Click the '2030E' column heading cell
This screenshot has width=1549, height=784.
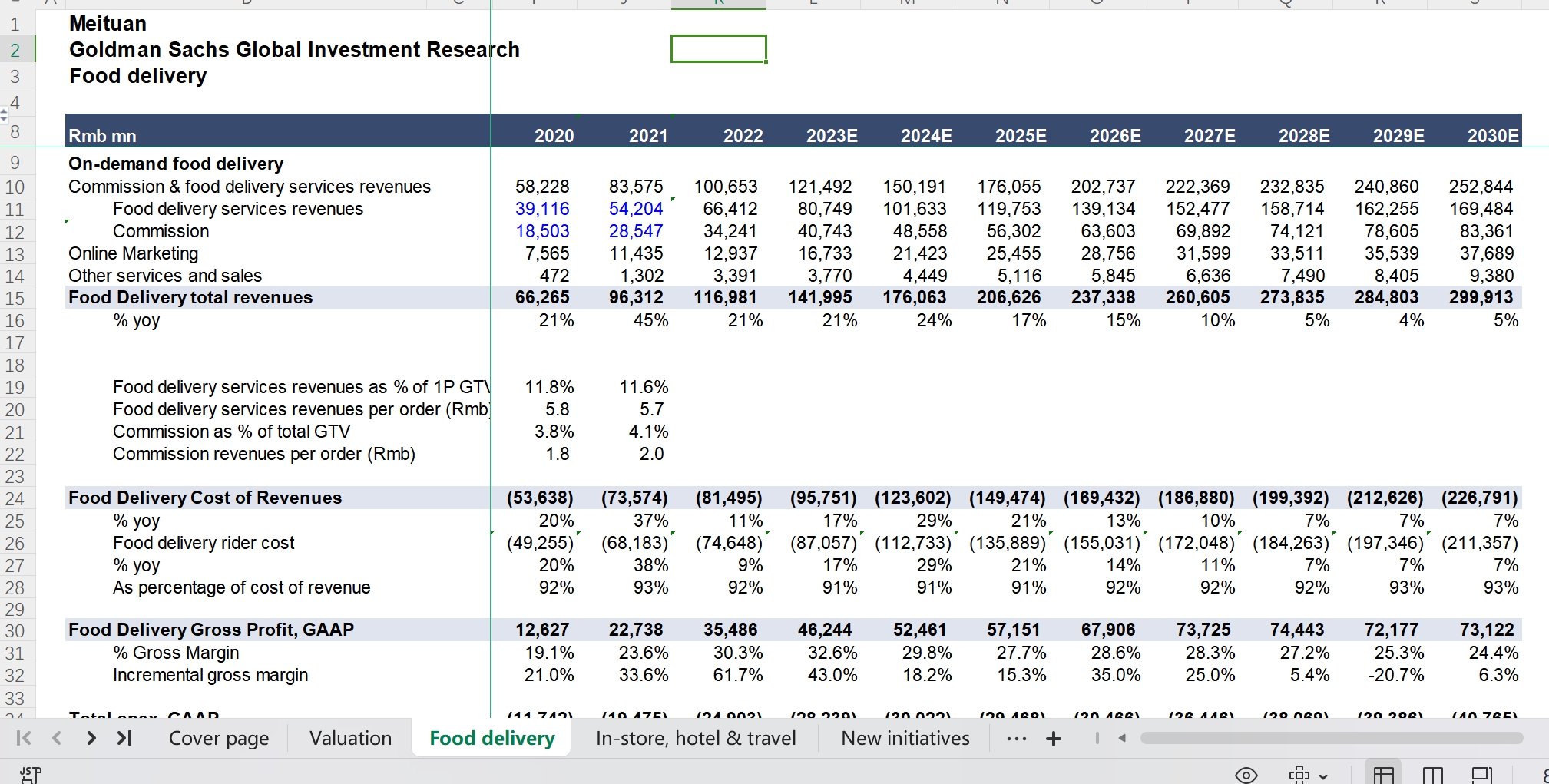[x=1493, y=136]
